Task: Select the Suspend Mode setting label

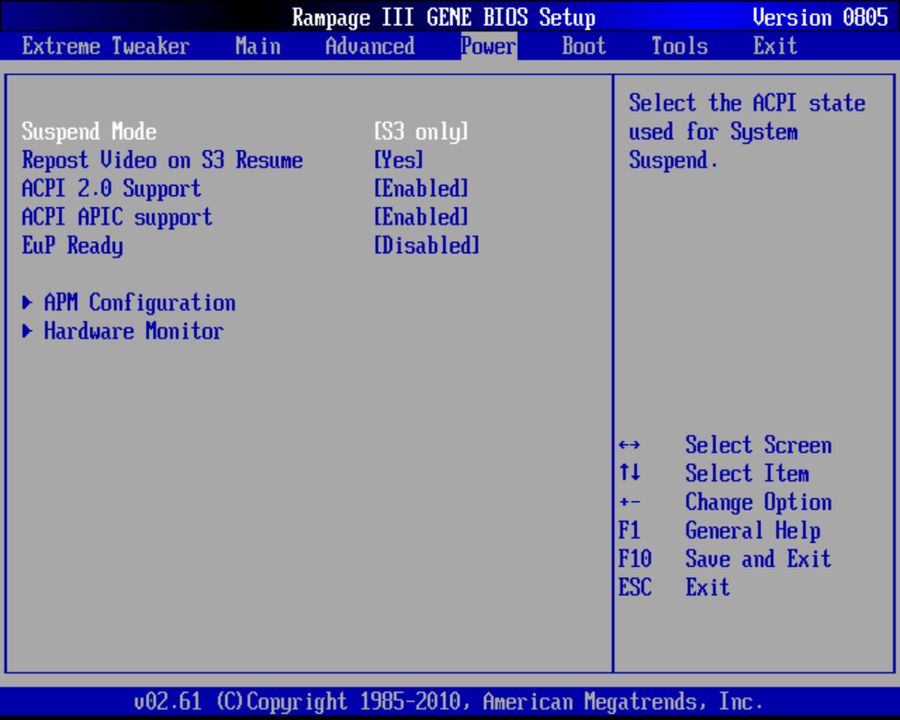Action: pos(89,131)
